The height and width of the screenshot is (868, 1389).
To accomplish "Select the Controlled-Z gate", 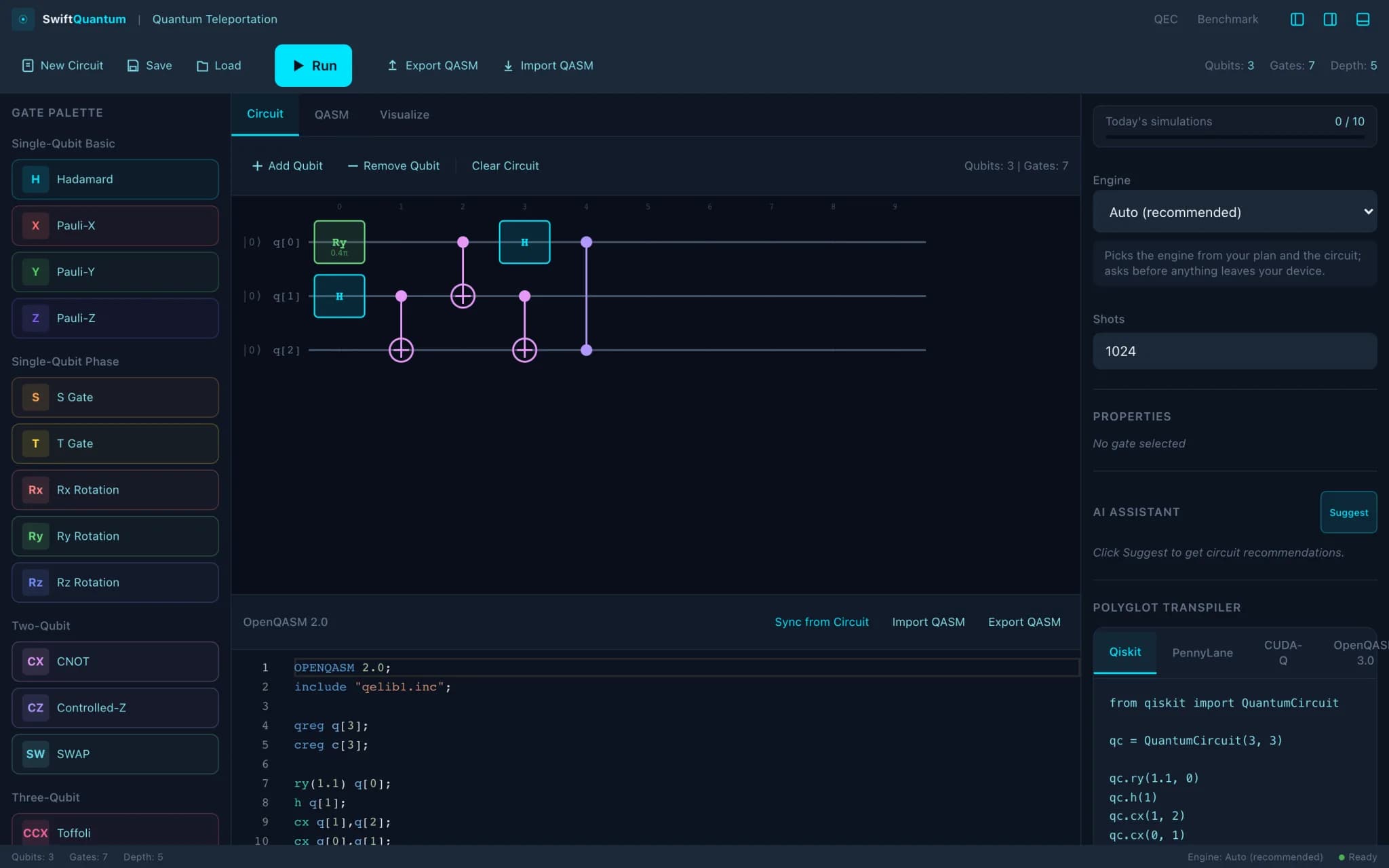I will pyautogui.click(x=115, y=707).
